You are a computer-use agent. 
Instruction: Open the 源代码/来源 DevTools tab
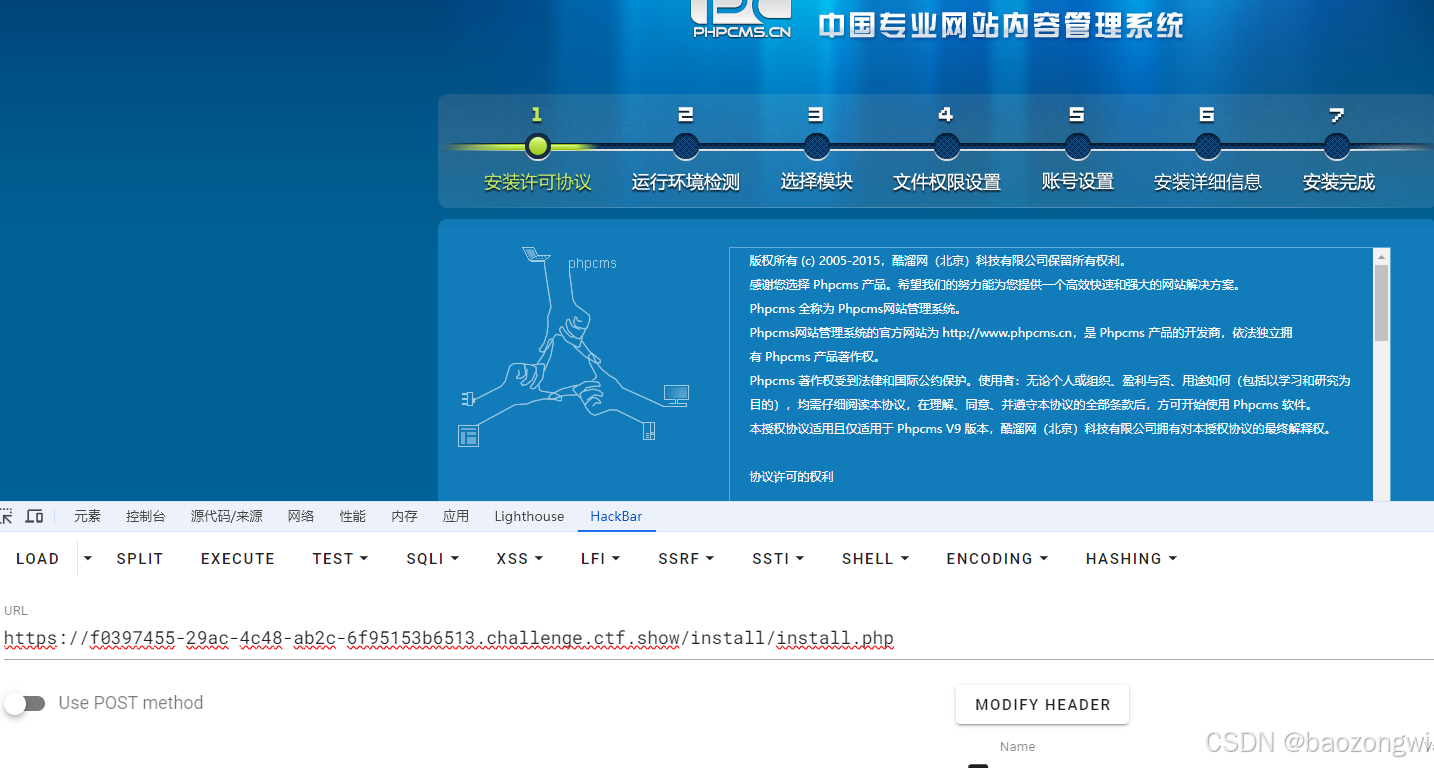click(227, 516)
